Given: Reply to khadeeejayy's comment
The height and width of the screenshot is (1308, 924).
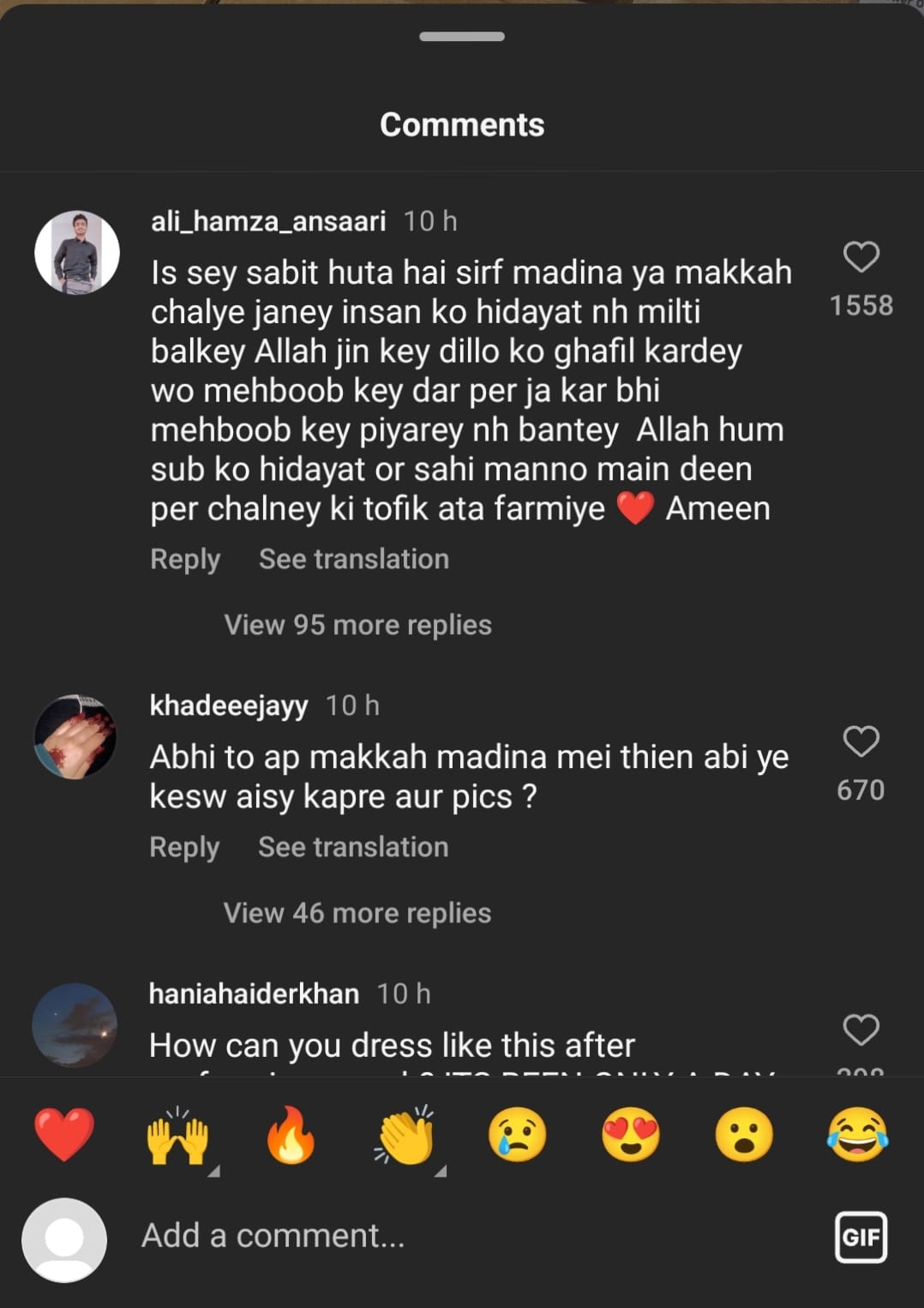Looking at the screenshot, I should coord(184,847).
